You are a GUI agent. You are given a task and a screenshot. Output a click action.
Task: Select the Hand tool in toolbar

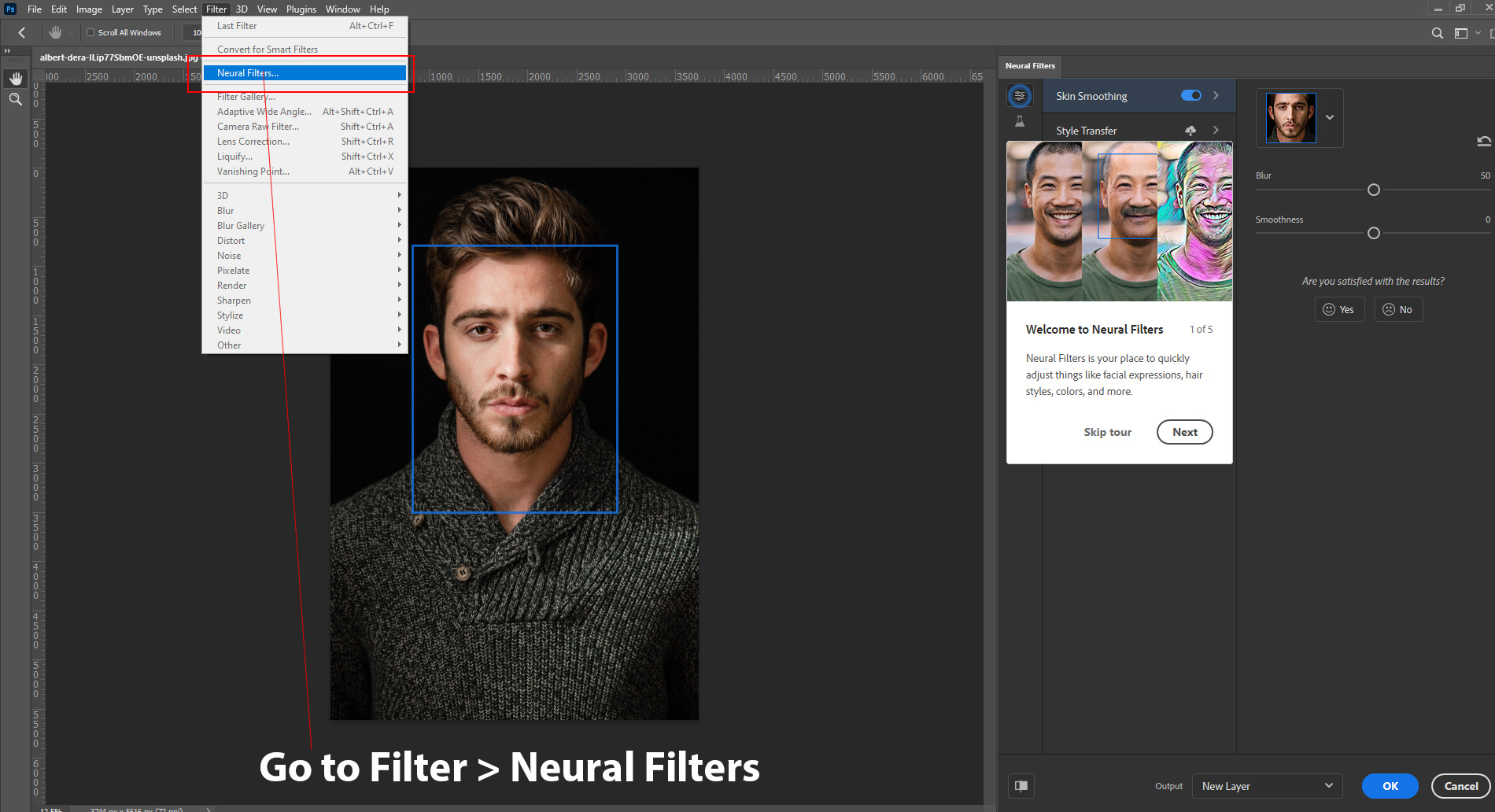pyautogui.click(x=16, y=79)
